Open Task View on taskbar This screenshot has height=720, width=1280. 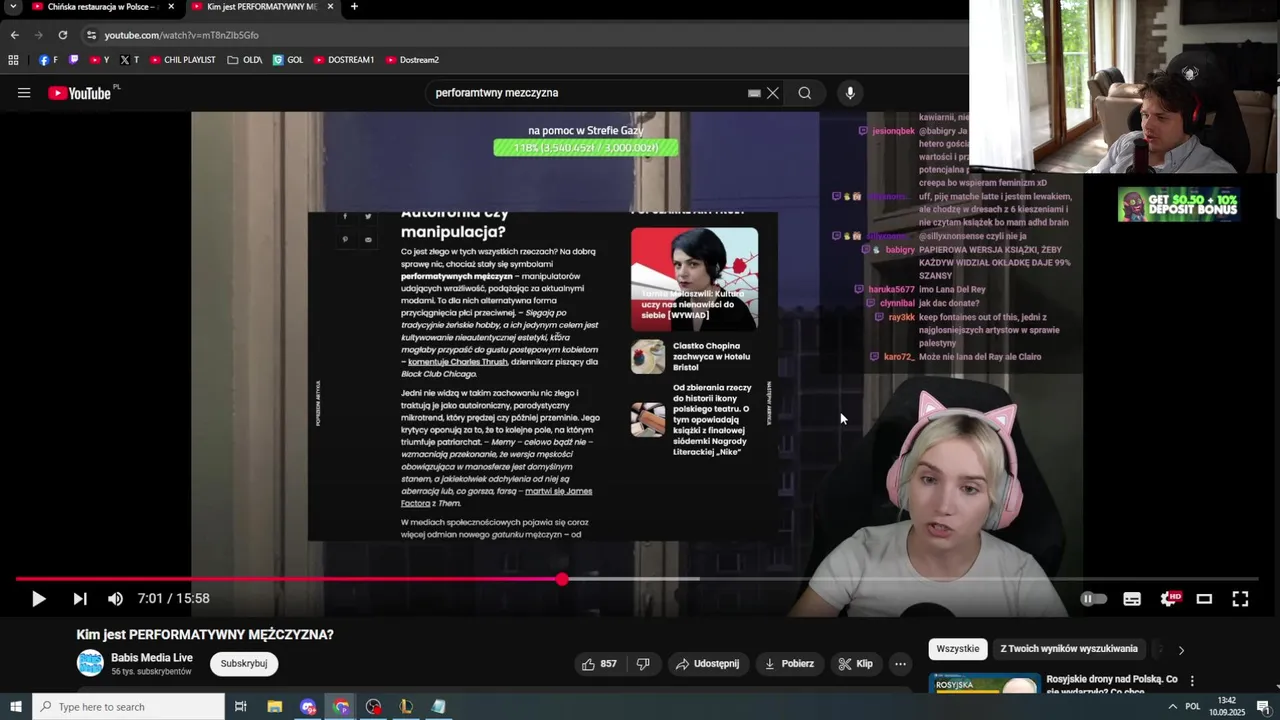coord(241,707)
